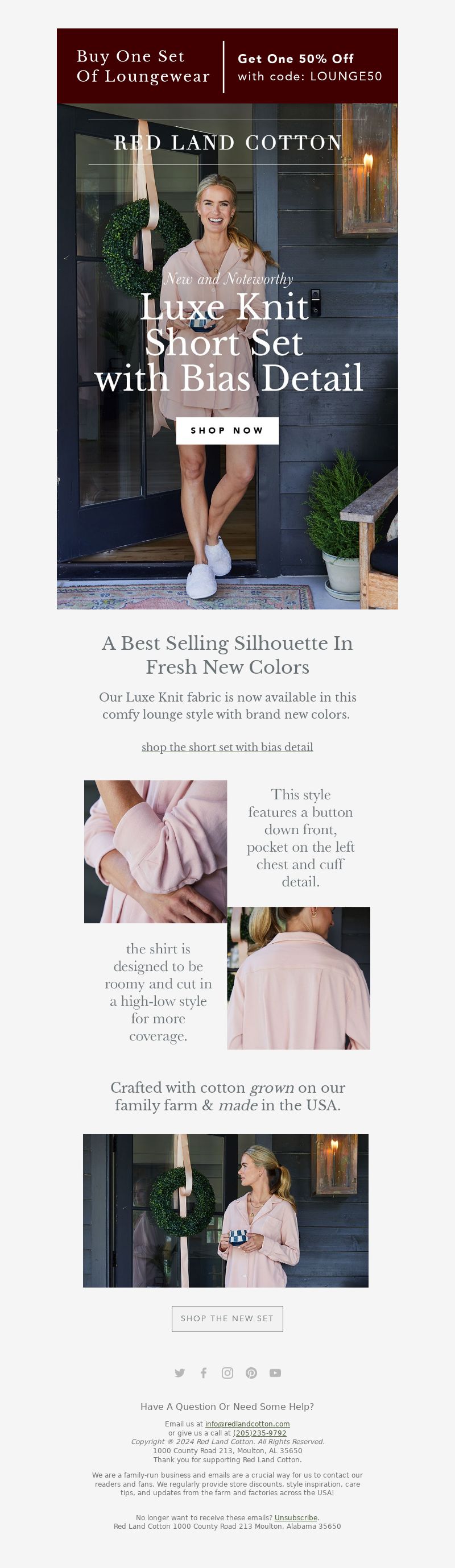Call the (205)235-9792 phone link

pyautogui.click(x=259, y=1433)
